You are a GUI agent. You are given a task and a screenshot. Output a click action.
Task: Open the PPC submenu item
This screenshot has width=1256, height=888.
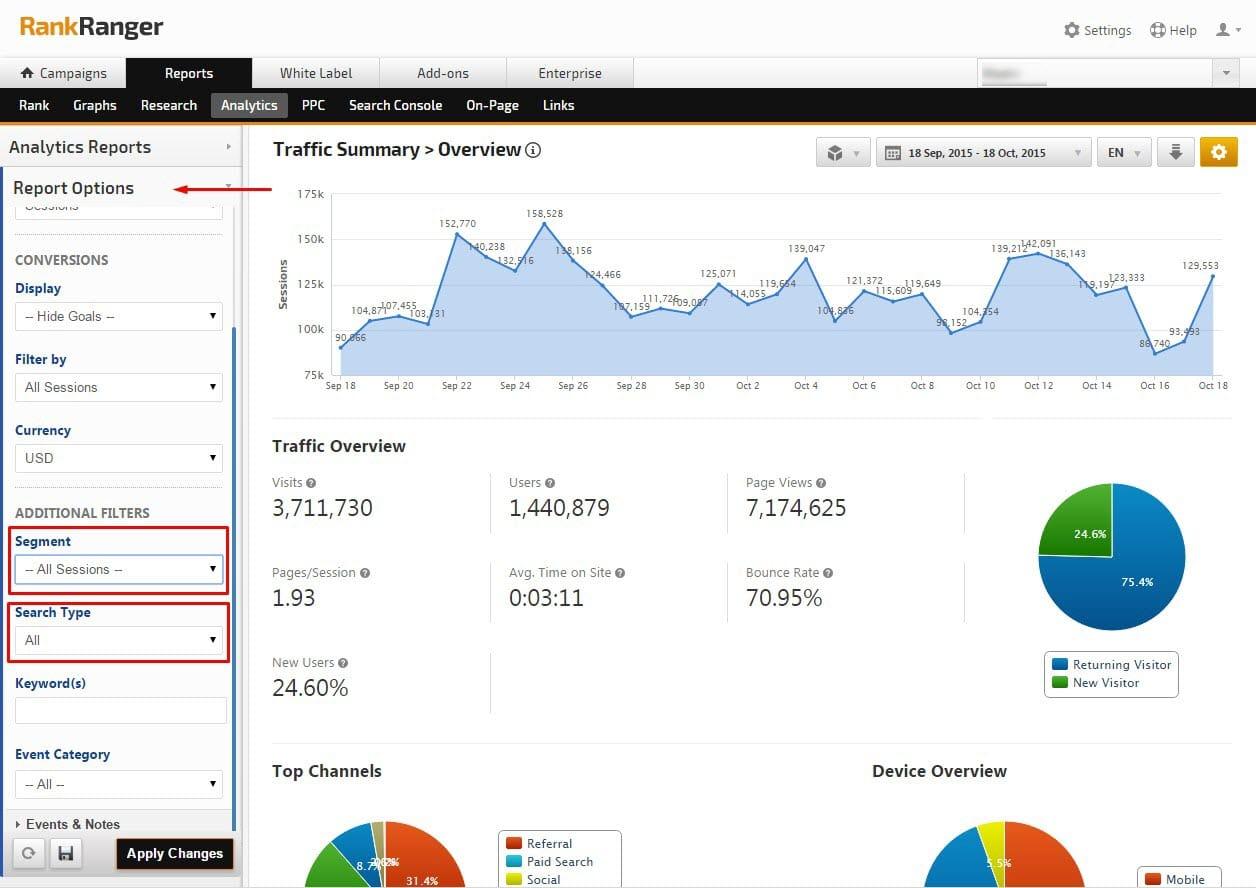313,105
